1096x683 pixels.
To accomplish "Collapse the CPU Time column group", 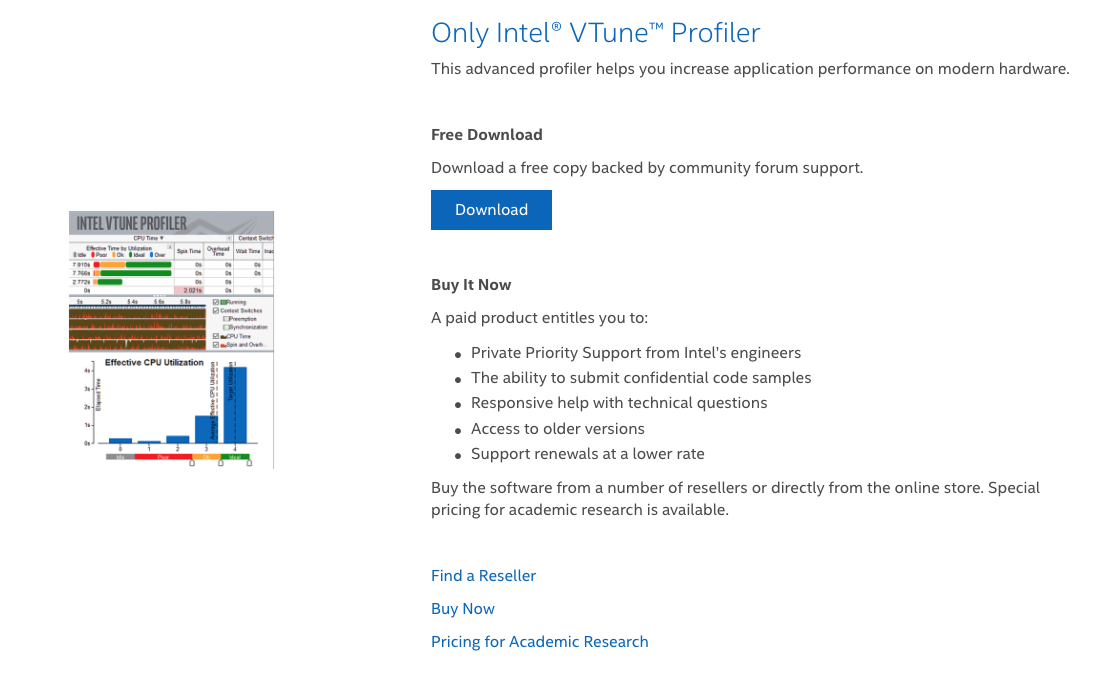I will [x=230, y=237].
